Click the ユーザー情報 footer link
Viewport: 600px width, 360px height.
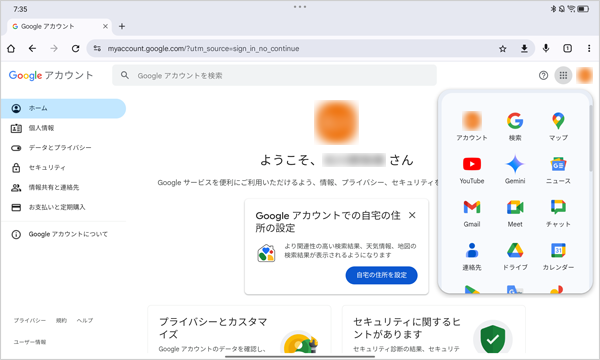30,342
